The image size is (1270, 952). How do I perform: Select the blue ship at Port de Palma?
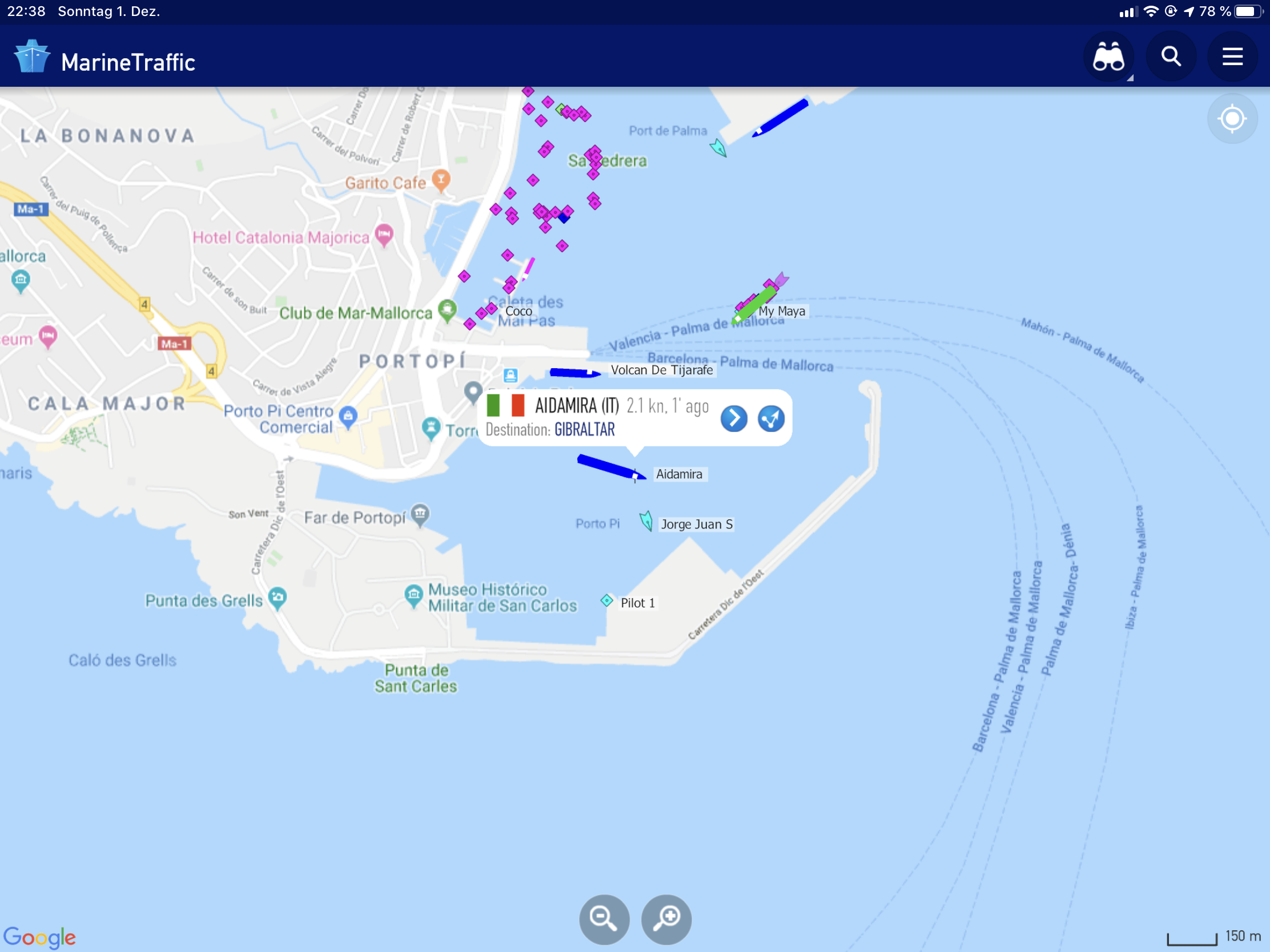point(782,118)
